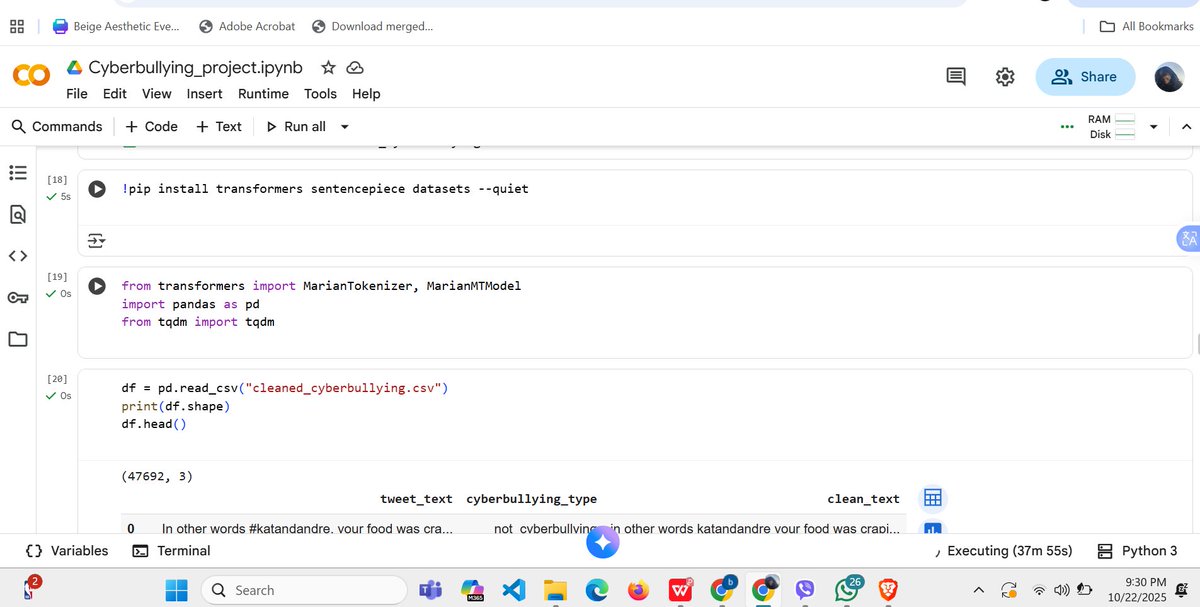Open the Edit menu

115,94
